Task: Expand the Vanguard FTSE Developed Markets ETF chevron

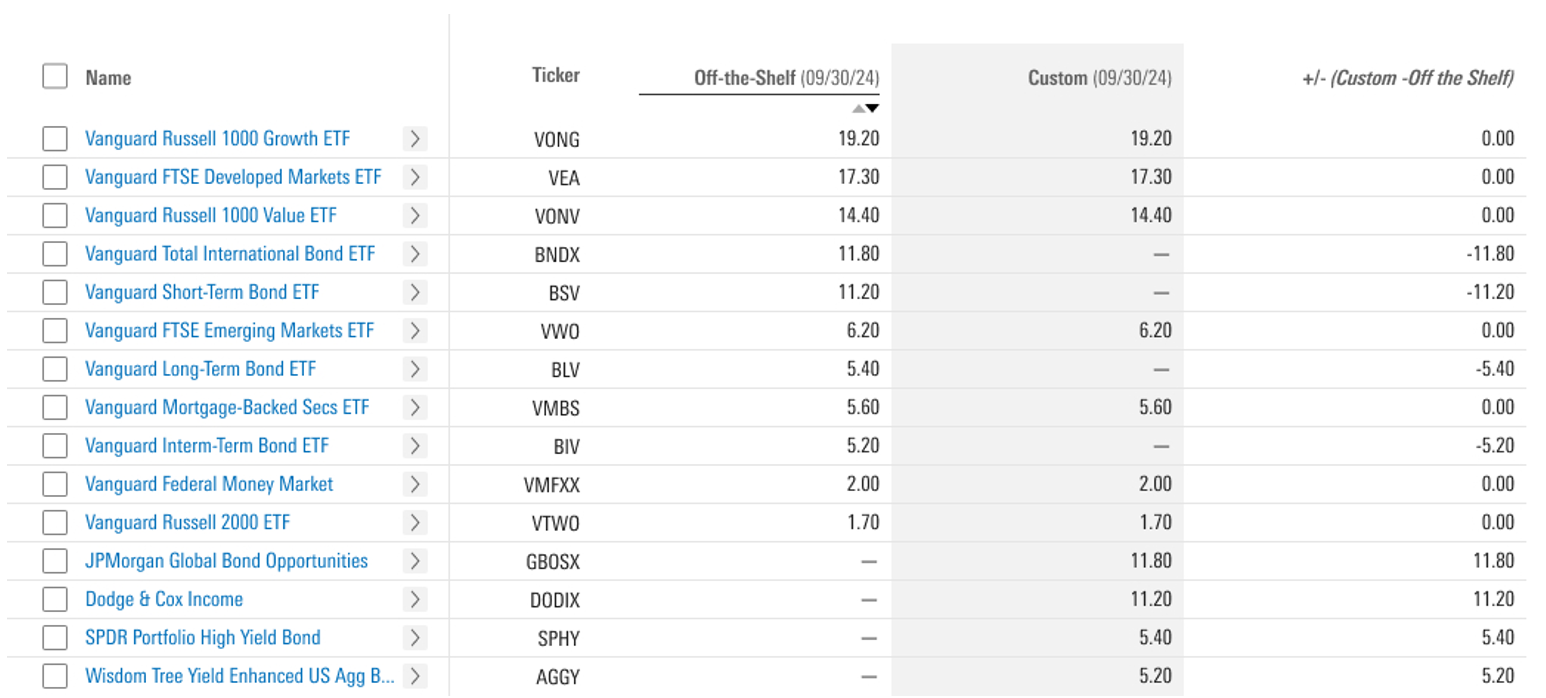Action: (x=415, y=178)
